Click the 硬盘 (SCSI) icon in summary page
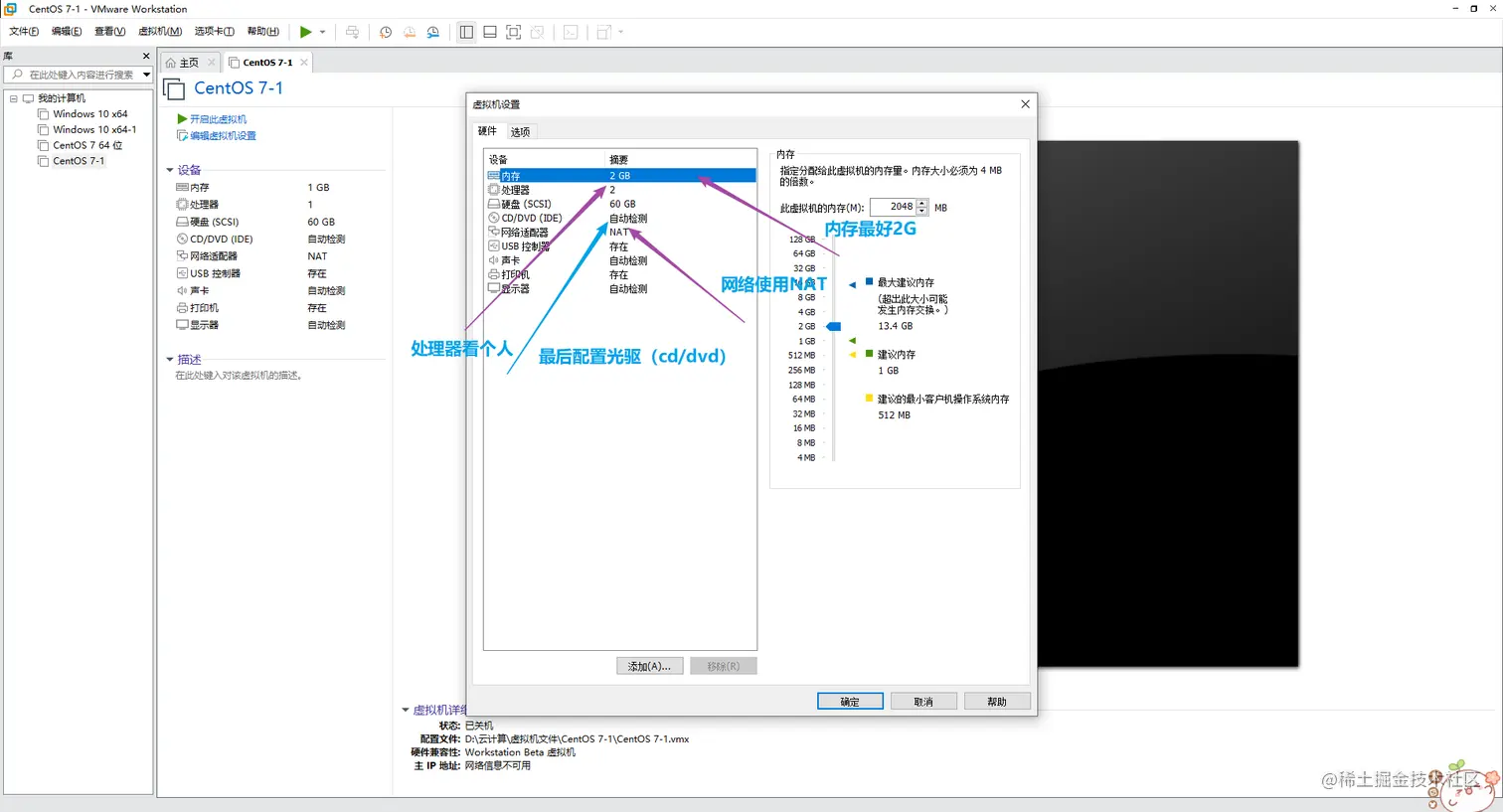The height and width of the screenshot is (812, 1503). [x=182, y=222]
